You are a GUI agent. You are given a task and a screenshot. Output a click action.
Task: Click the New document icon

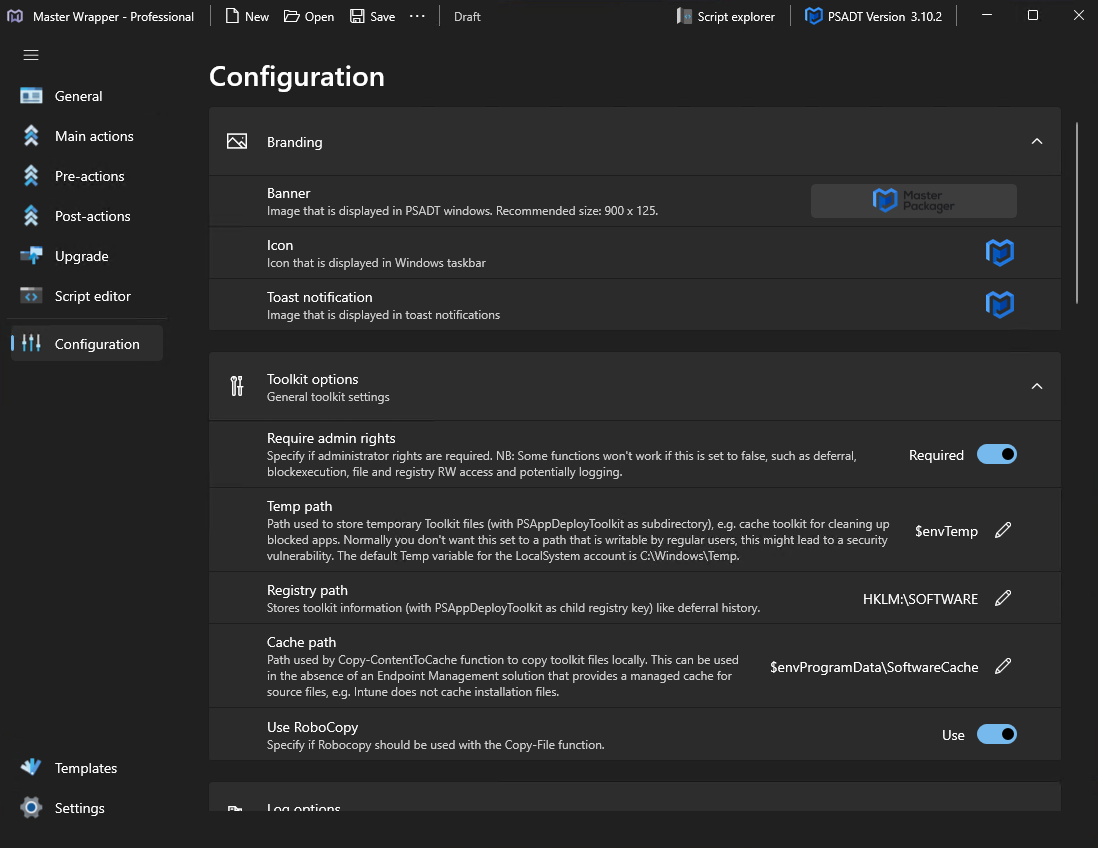[232, 16]
